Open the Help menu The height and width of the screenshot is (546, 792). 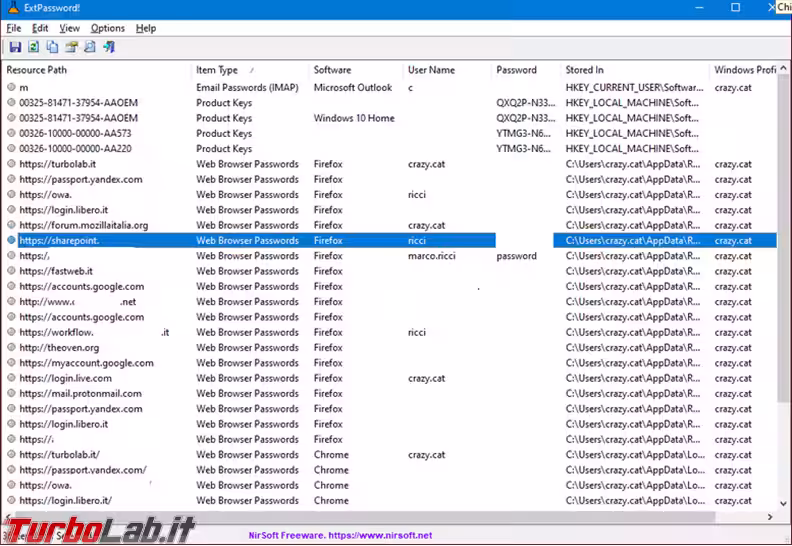(146, 28)
